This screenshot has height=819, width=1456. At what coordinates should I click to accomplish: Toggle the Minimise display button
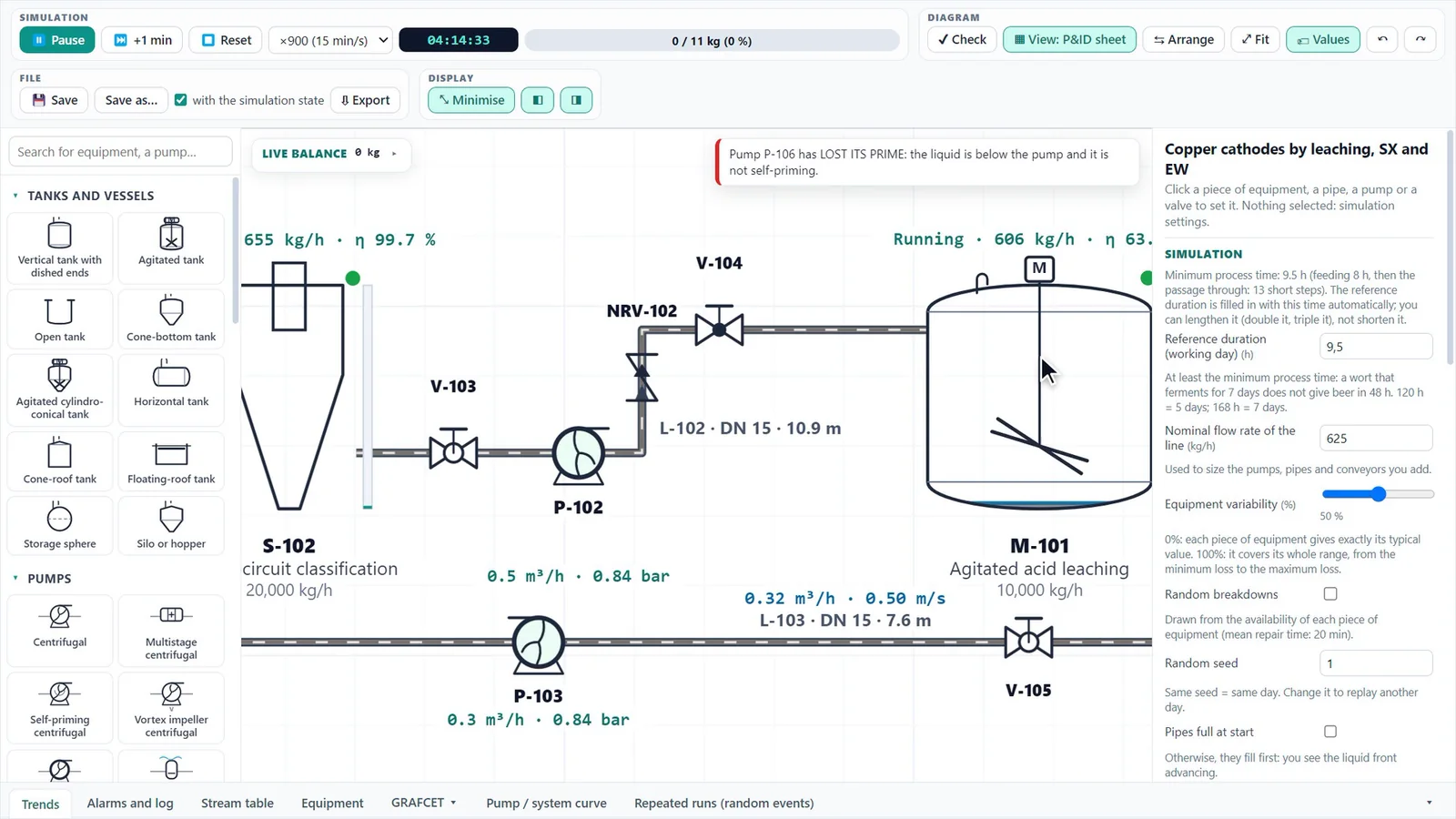point(471,100)
